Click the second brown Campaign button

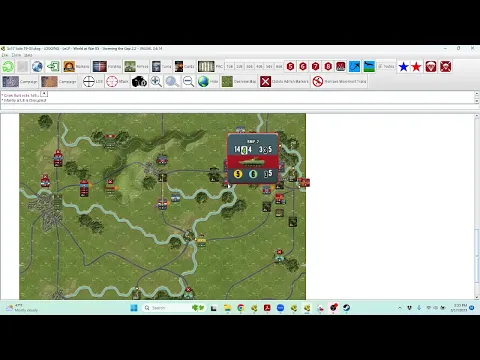(x=59, y=81)
